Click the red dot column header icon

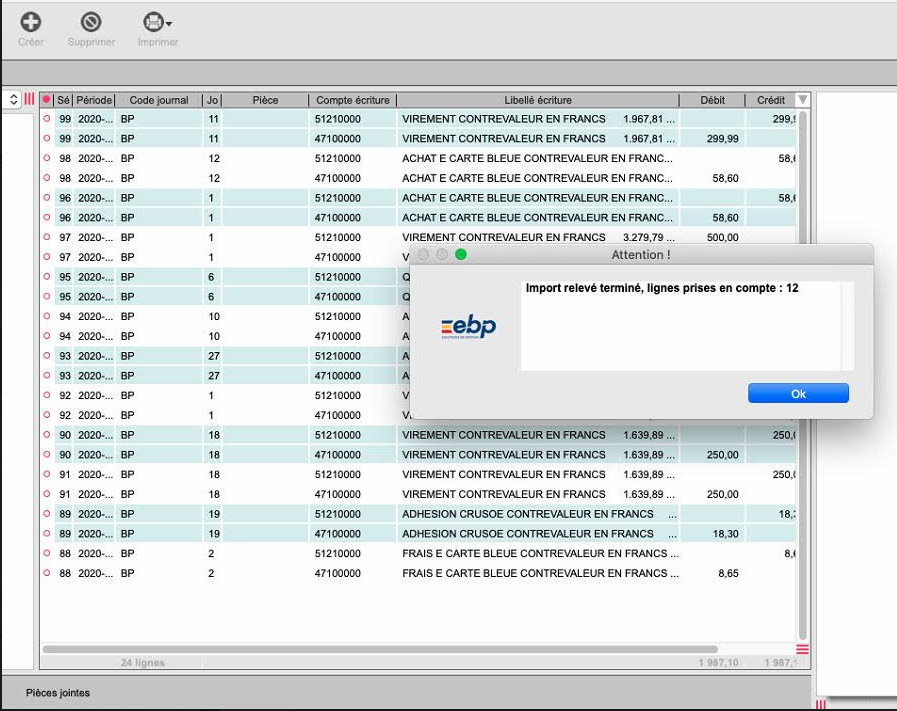click(46, 100)
